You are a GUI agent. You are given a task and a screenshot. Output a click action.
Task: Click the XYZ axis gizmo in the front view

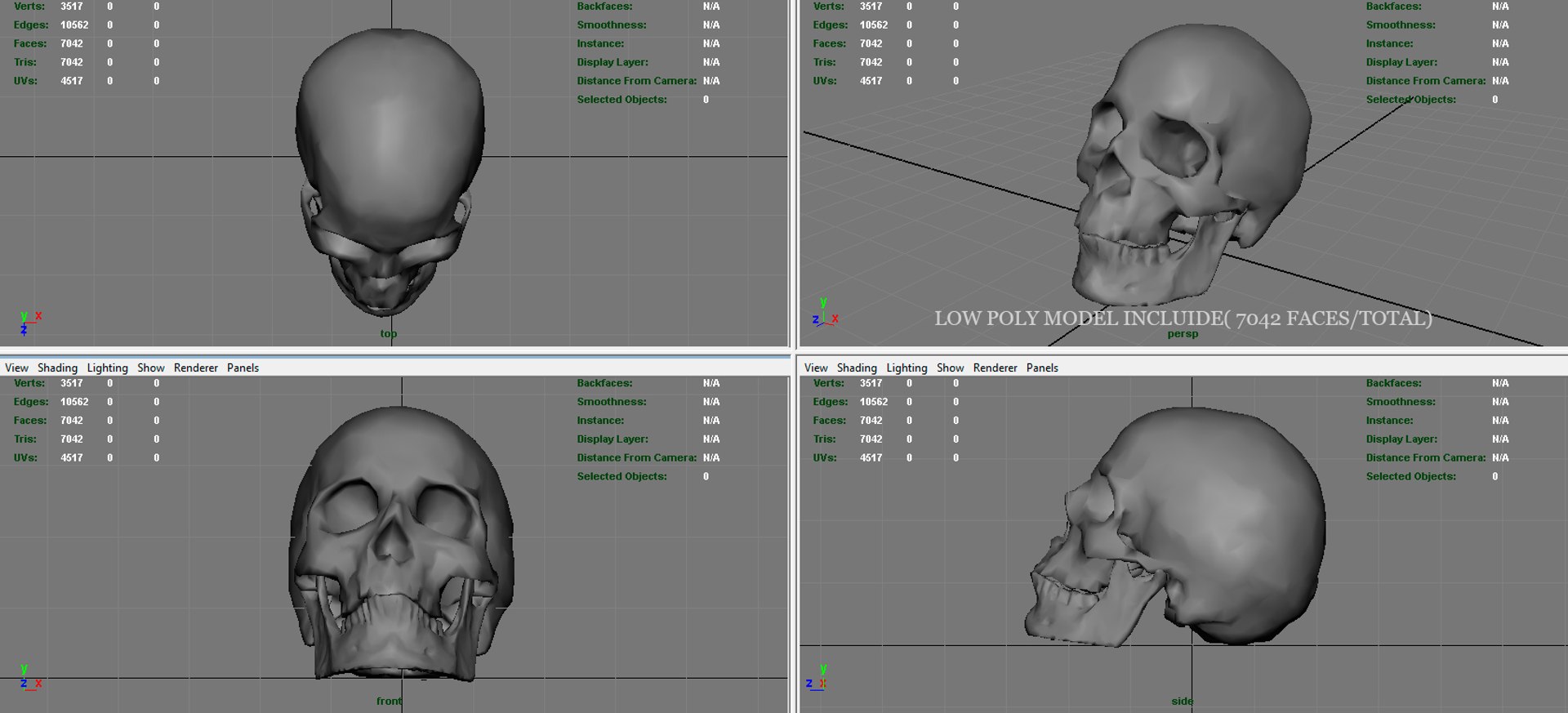tap(30, 678)
